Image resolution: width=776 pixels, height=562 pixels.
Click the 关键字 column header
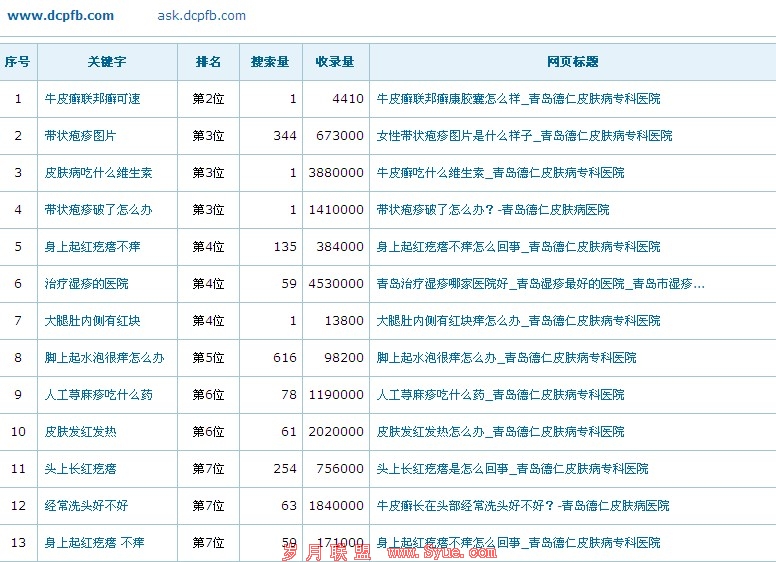click(x=106, y=62)
